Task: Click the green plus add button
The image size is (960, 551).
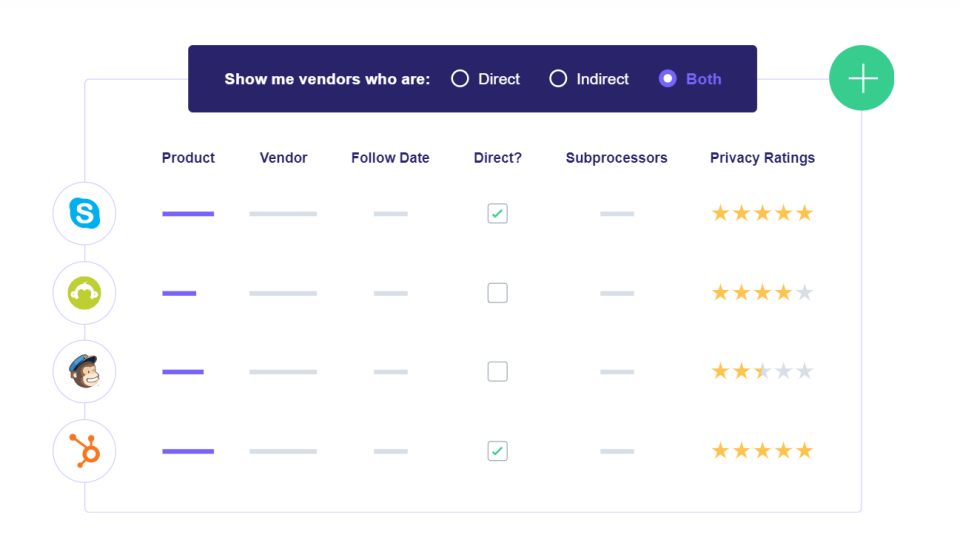Action: pos(861,78)
